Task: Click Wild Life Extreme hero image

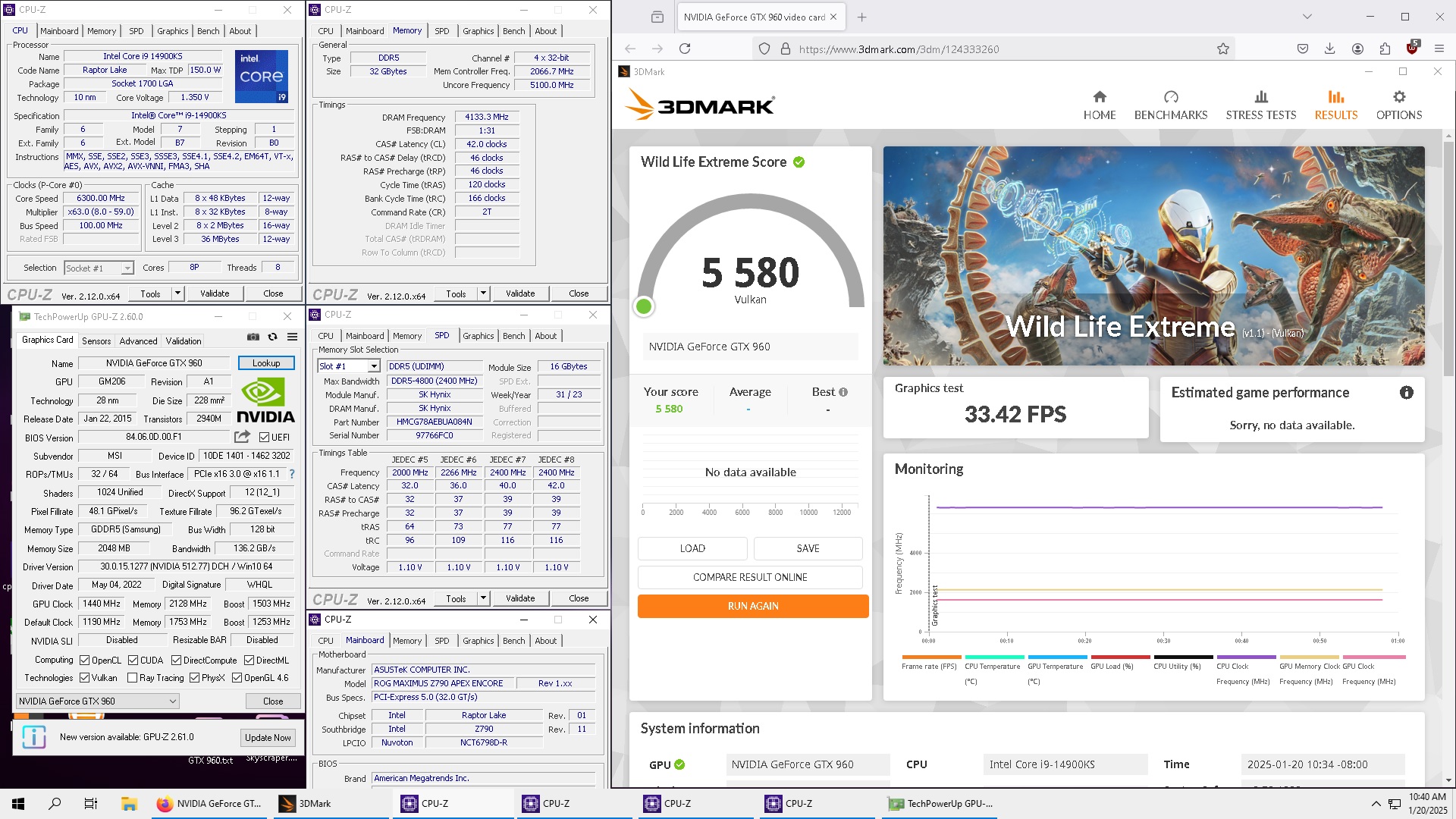Action: 1153,256
